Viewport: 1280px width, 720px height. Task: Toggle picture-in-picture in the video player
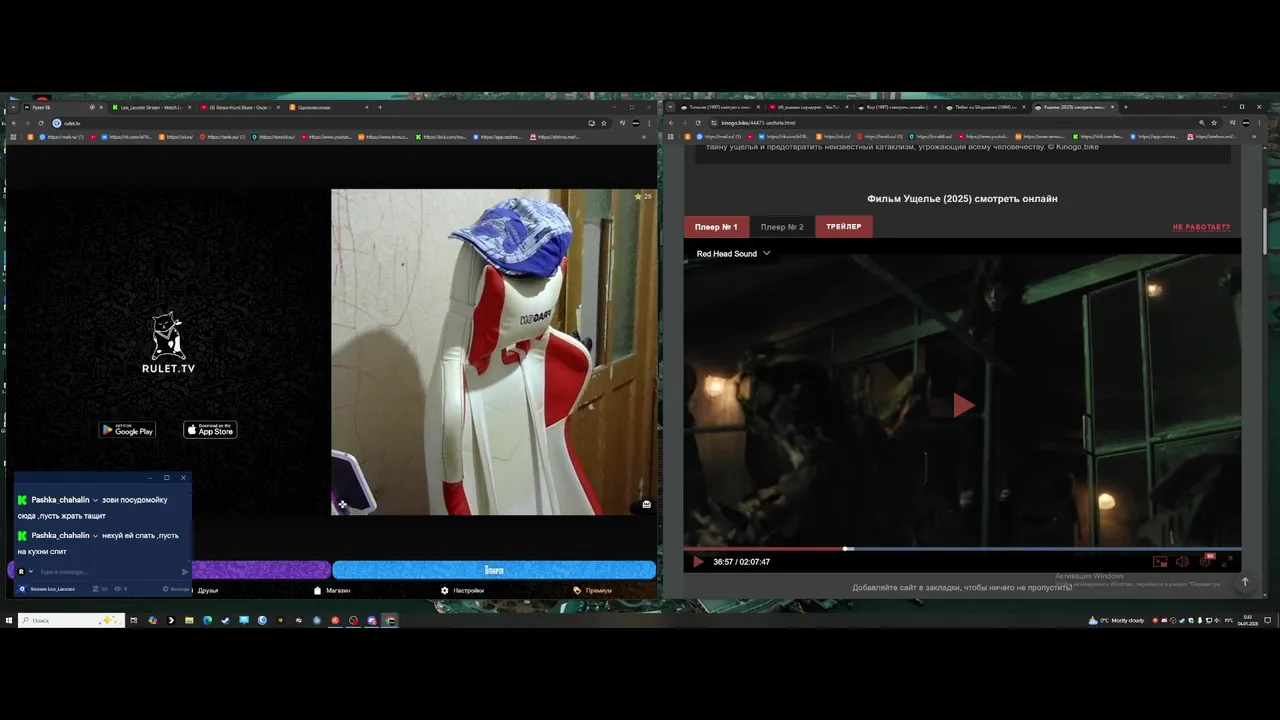(x=1160, y=562)
